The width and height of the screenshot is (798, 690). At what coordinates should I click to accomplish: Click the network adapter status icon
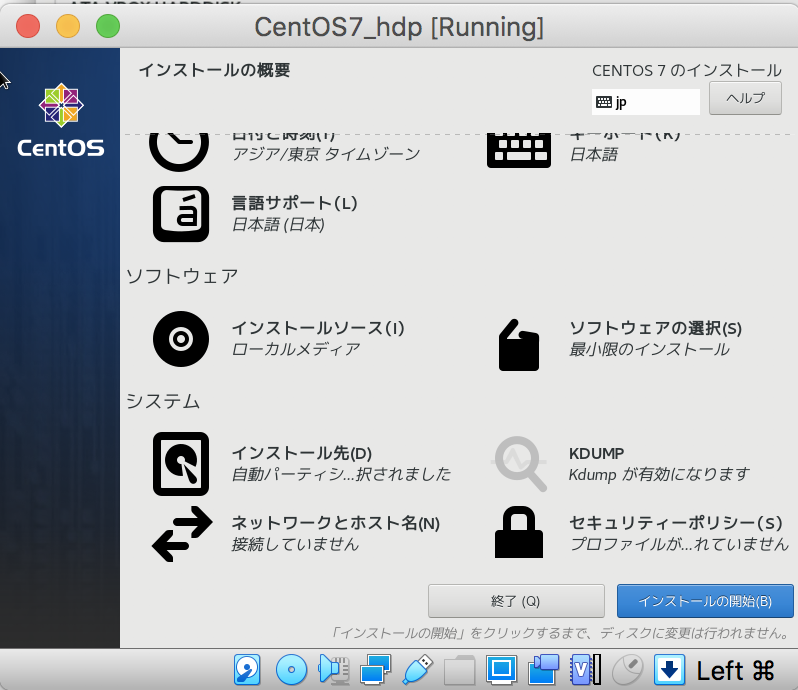pos(376,670)
